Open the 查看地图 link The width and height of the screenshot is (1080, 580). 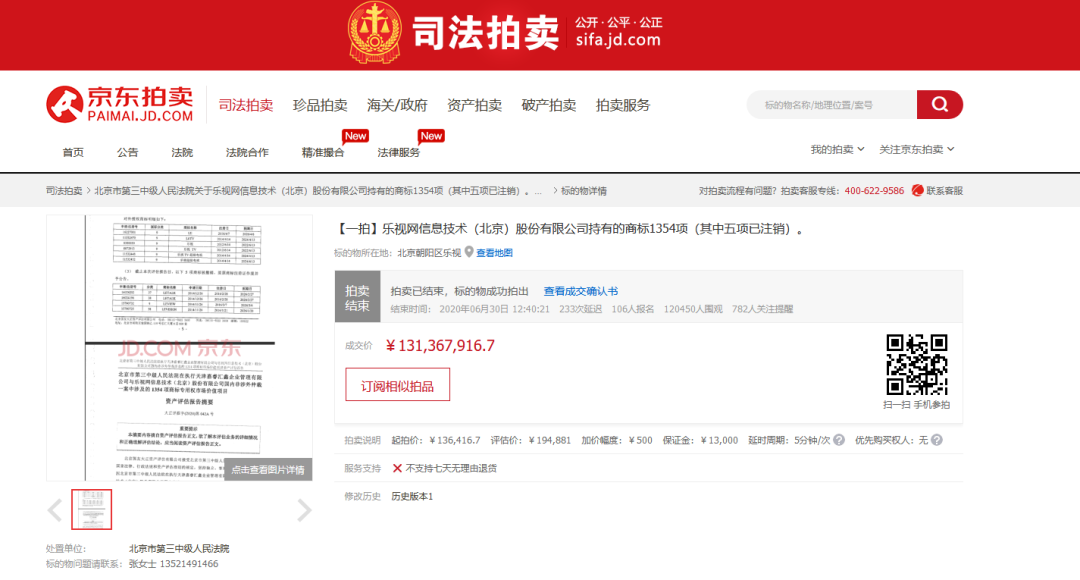pyautogui.click(x=495, y=253)
